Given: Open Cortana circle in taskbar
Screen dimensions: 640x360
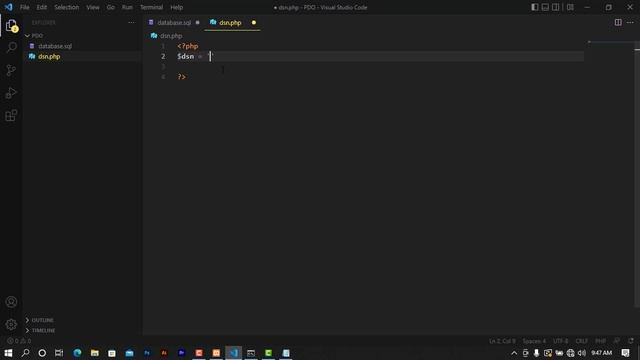Looking at the screenshot, I should [x=42, y=353].
